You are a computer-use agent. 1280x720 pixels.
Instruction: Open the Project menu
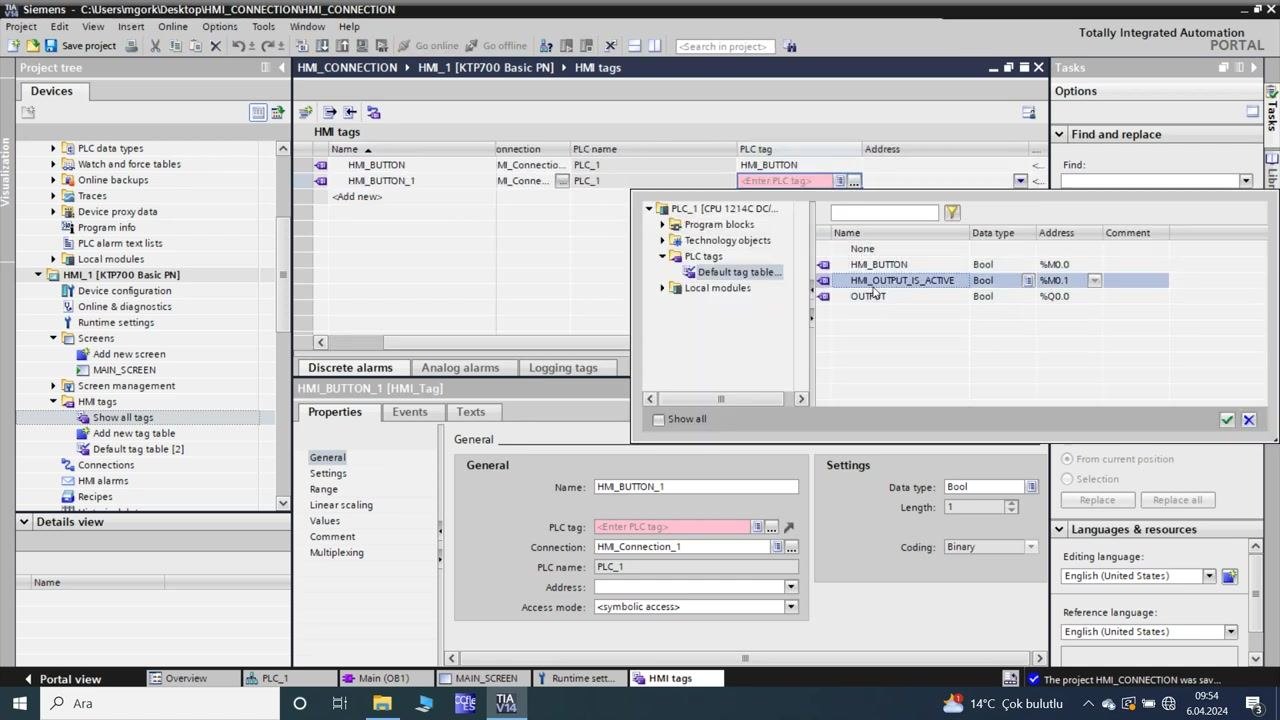[x=21, y=27]
